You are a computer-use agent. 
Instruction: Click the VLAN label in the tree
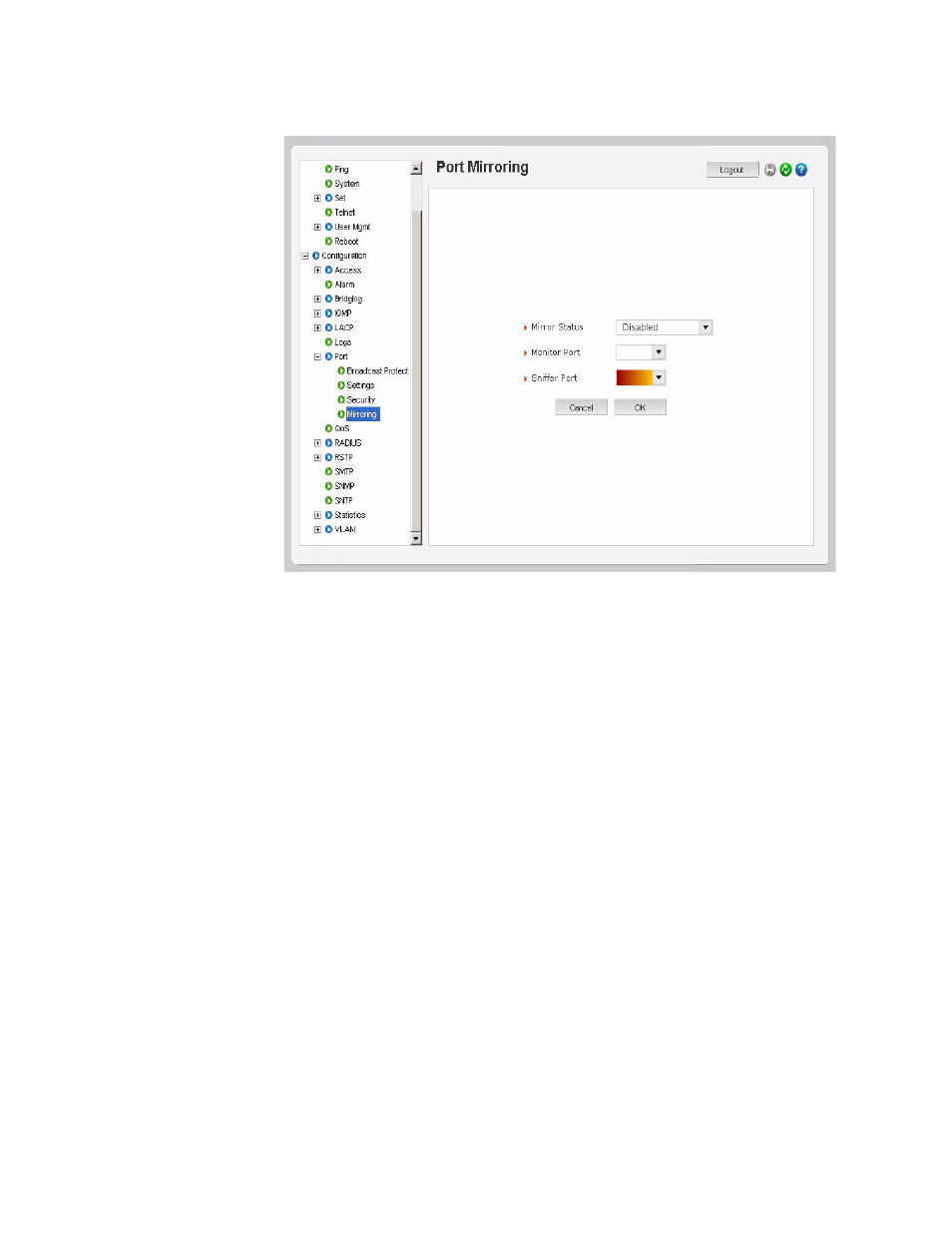[x=345, y=529]
